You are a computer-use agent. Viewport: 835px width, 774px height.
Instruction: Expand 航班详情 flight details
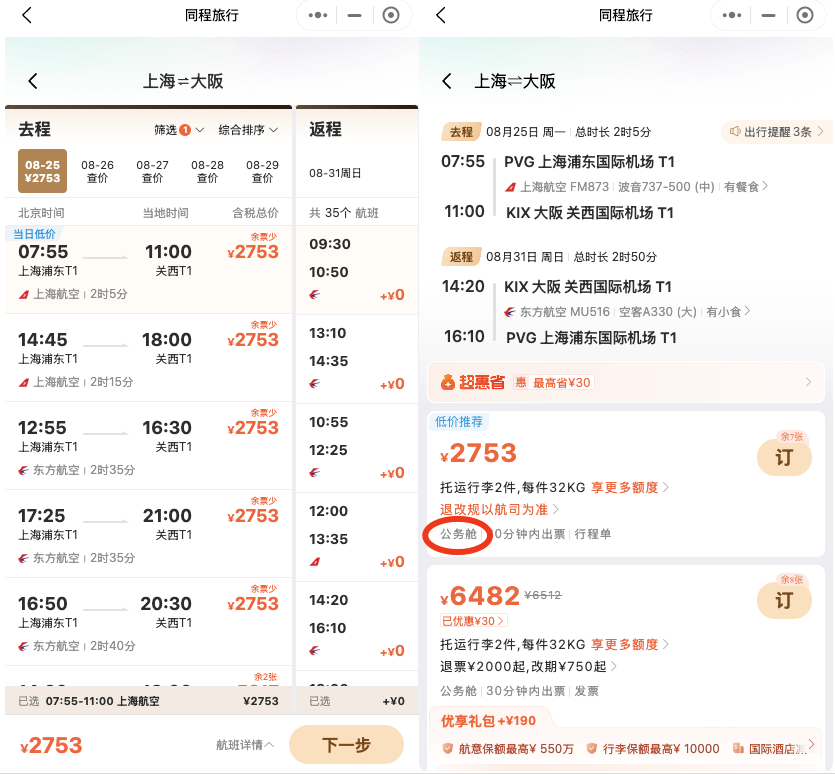[245, 745]
